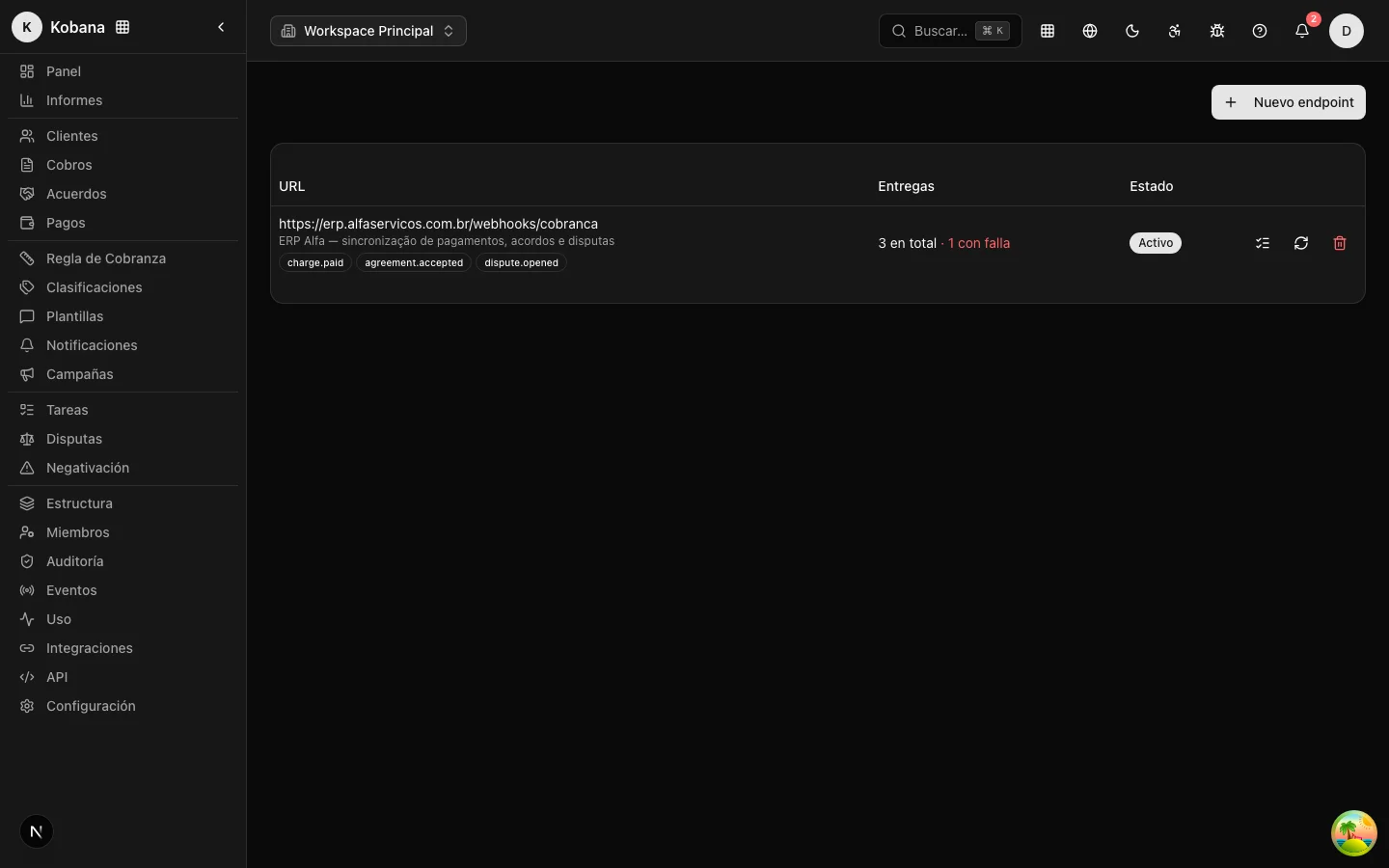The height and width of the screenshot is (868, 1389).
Task: Click the Tareas checklist icon
Action: click(x=27, y=410)
